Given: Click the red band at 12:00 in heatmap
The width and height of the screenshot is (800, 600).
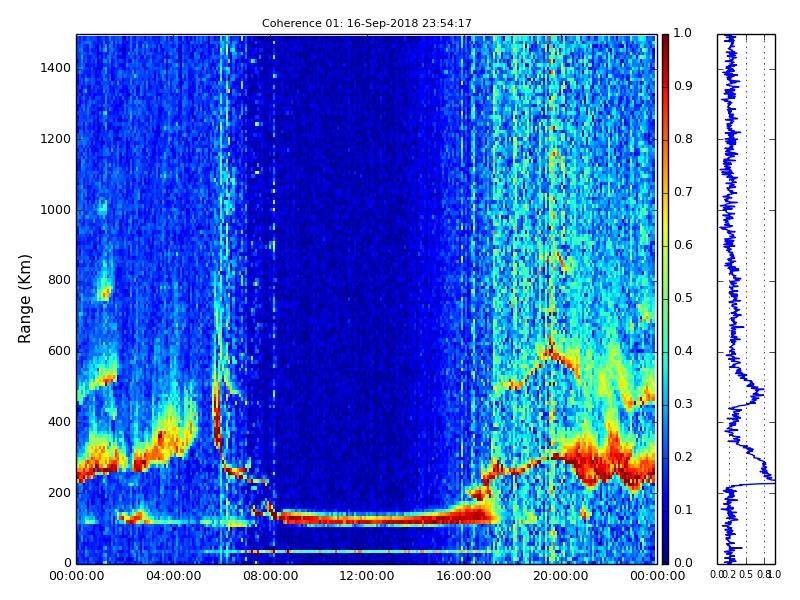Looking at the screenshot, I should pyautogui.click(x=367, y=519).
